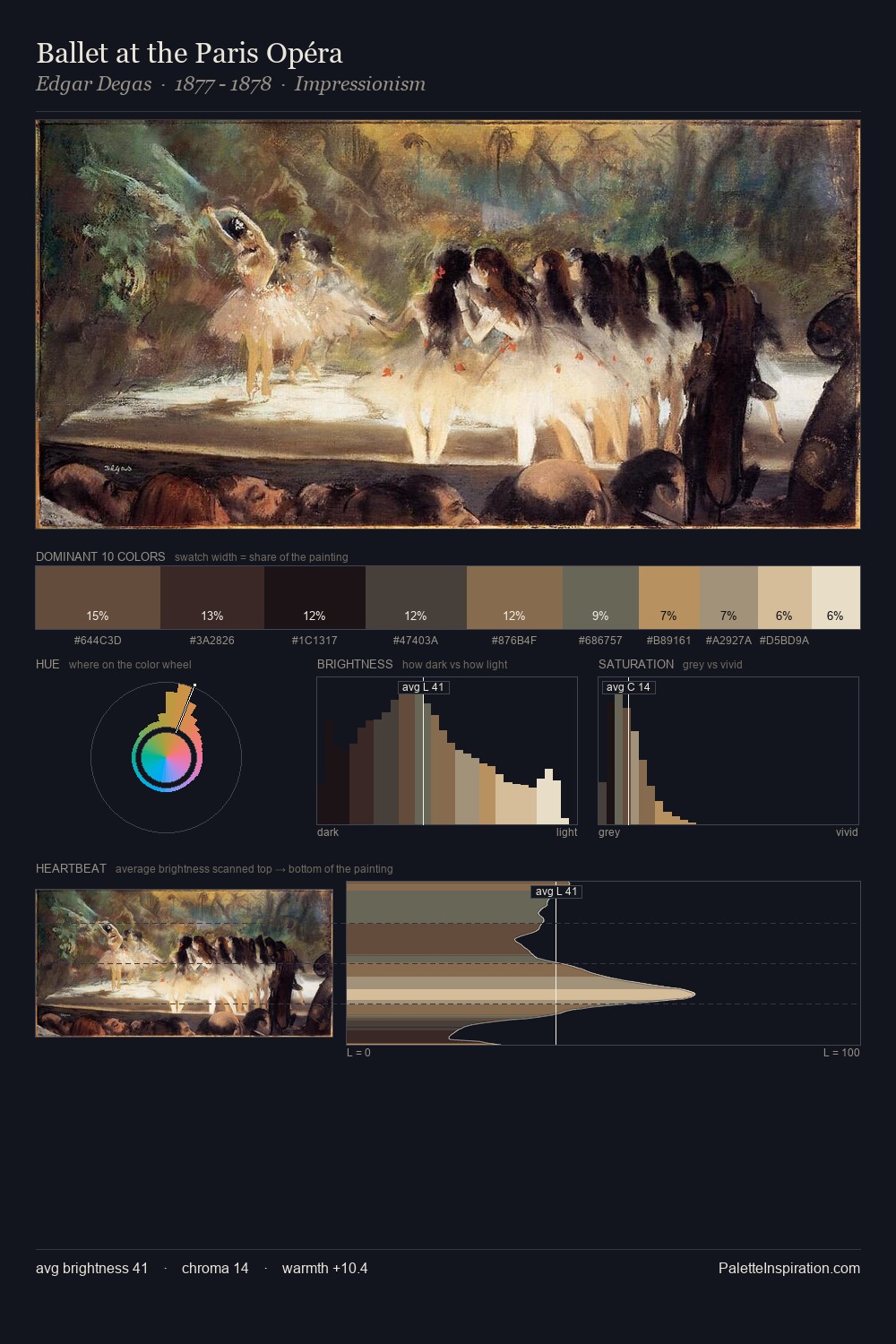The height and width of the screenshot is (1344, 896).
Task: Click the 'light' brightness axis label
Action: pyautogui.click(x=566, y=832)
